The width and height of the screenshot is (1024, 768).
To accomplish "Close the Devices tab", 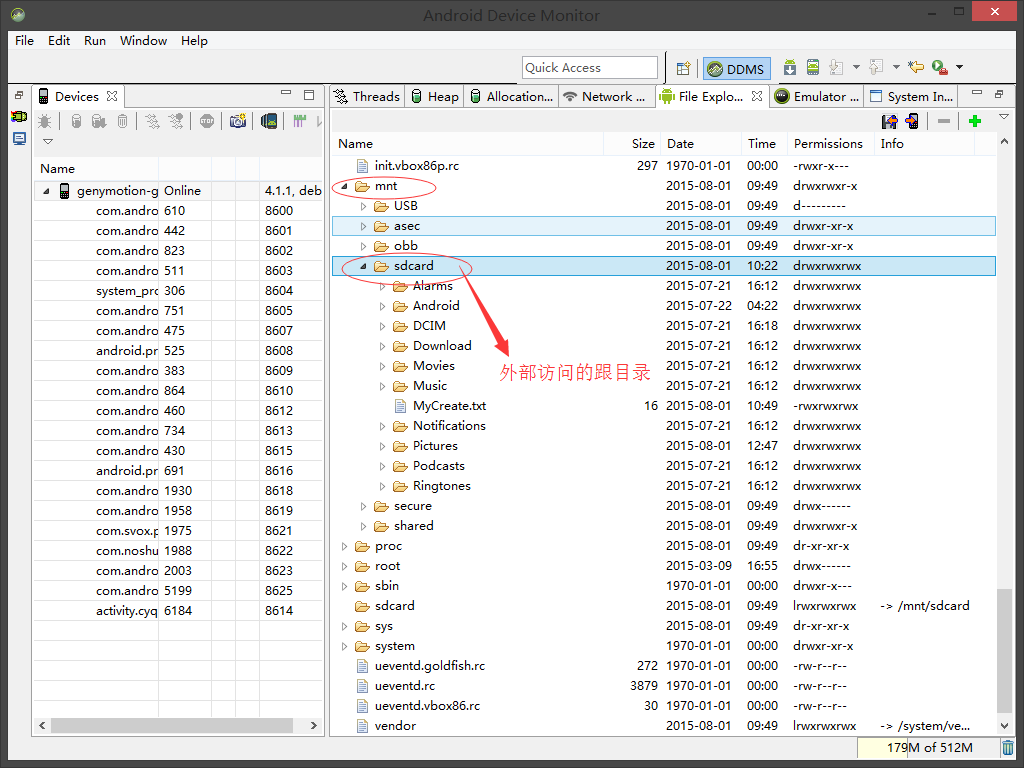I will (x=112, y=96).
